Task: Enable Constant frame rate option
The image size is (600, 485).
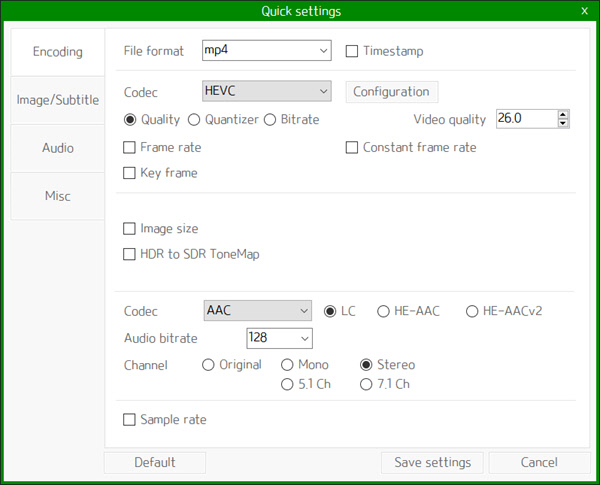Action: click(x=352, y=148)
